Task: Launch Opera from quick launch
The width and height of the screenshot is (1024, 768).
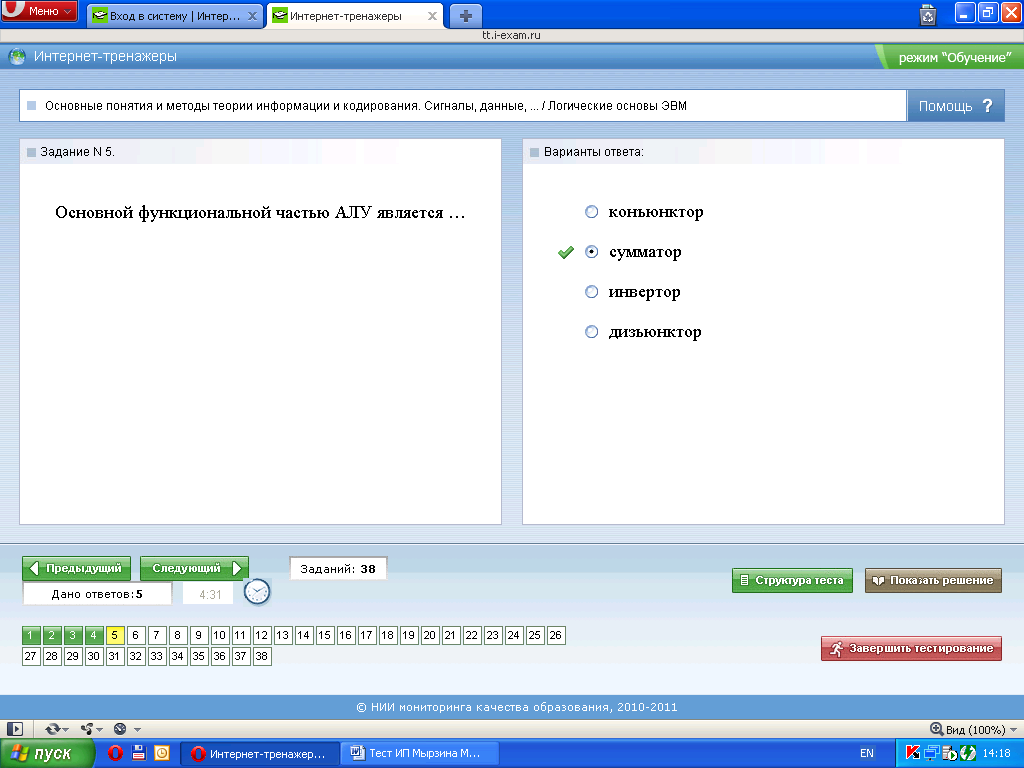Action: (x=115, y=754)
